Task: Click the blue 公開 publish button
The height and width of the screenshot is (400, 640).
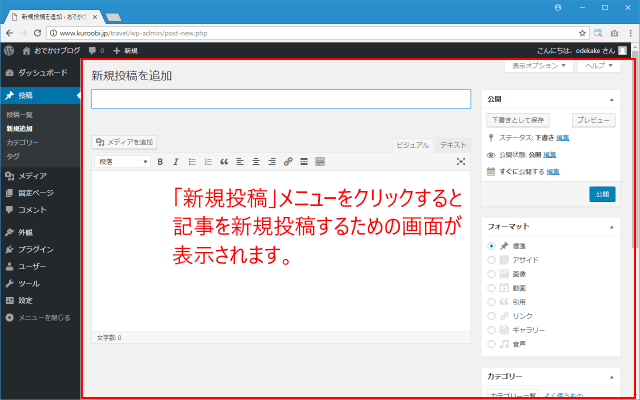Action: point(602,194)
